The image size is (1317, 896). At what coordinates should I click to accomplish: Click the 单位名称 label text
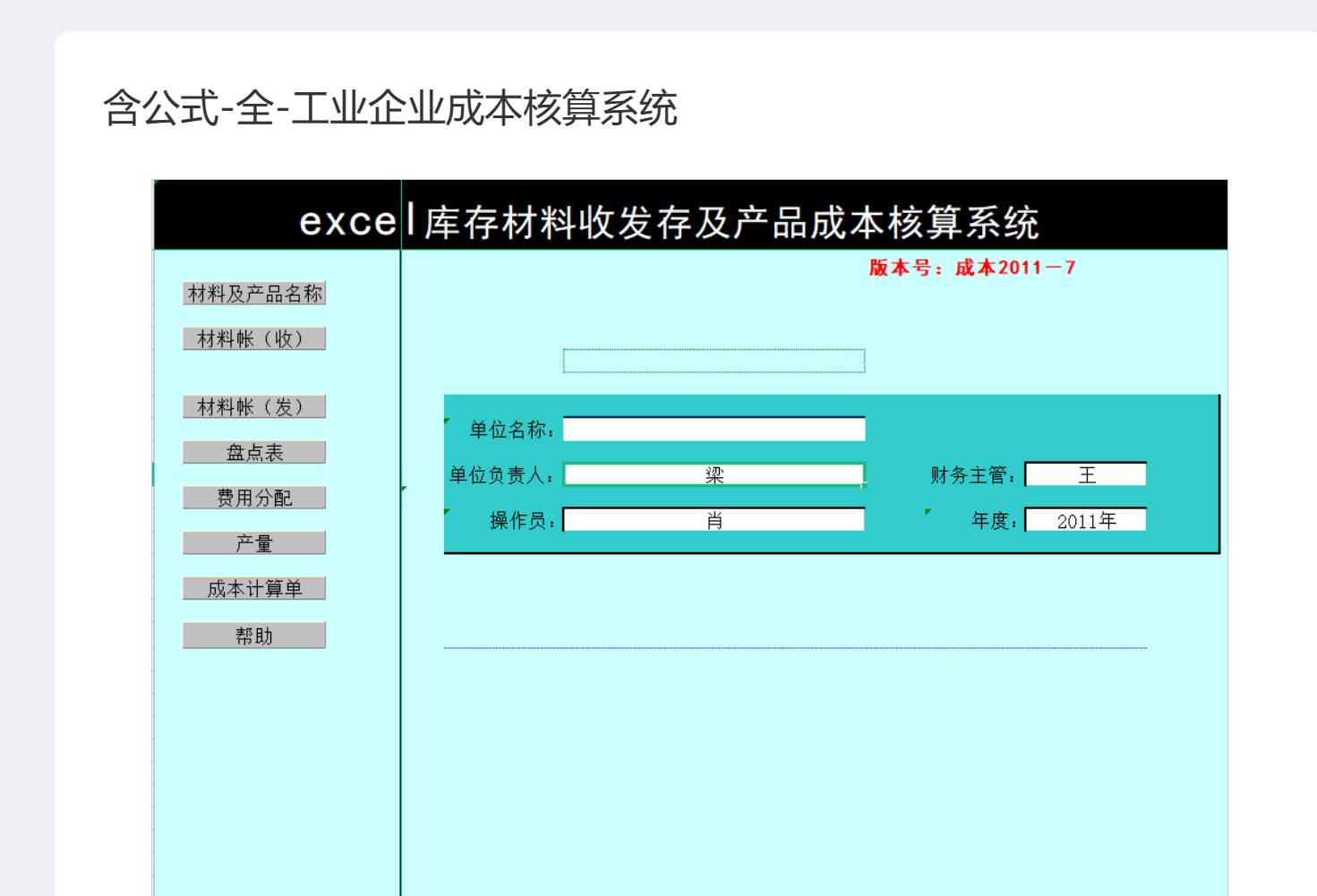click(511, 431)
